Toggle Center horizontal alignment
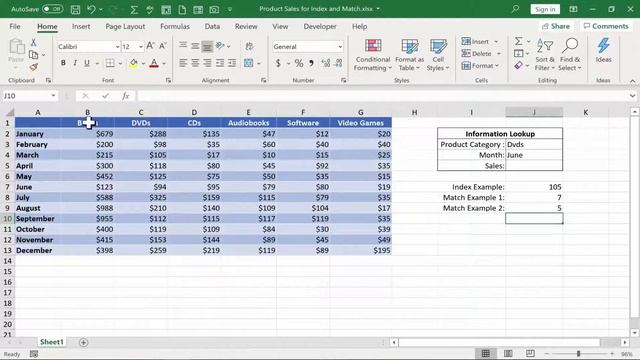640x360 pixels. tap(195, 63)
